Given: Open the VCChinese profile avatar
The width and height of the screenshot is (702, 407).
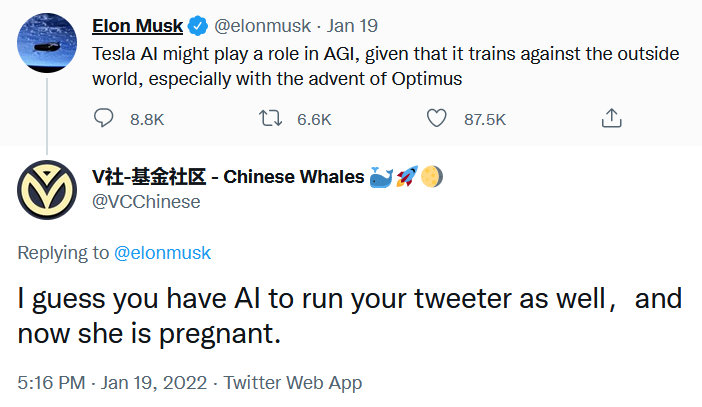Looking at the screenshot, I should [x=47, y=190].
